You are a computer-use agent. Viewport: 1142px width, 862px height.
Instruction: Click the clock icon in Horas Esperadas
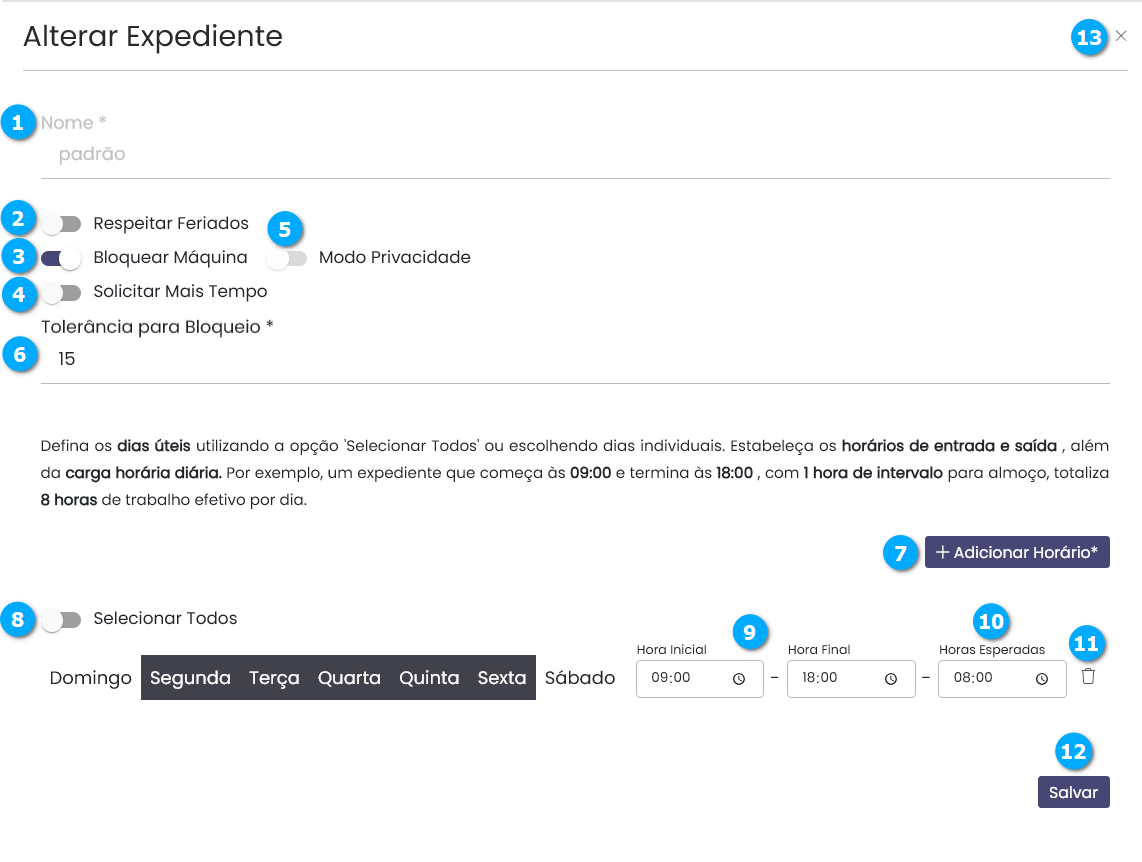(1041, 678)
